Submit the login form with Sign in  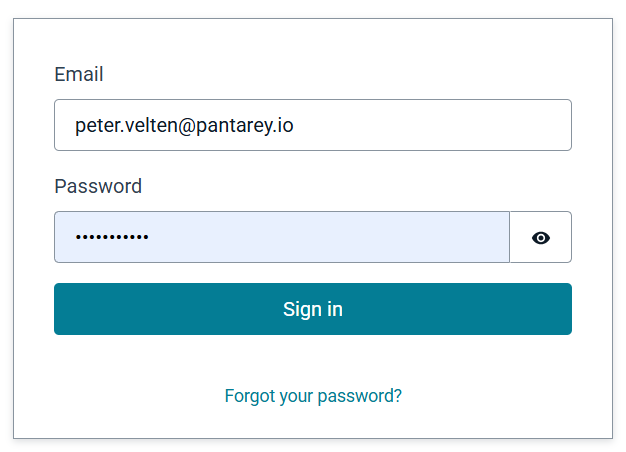tap(312, 309)
